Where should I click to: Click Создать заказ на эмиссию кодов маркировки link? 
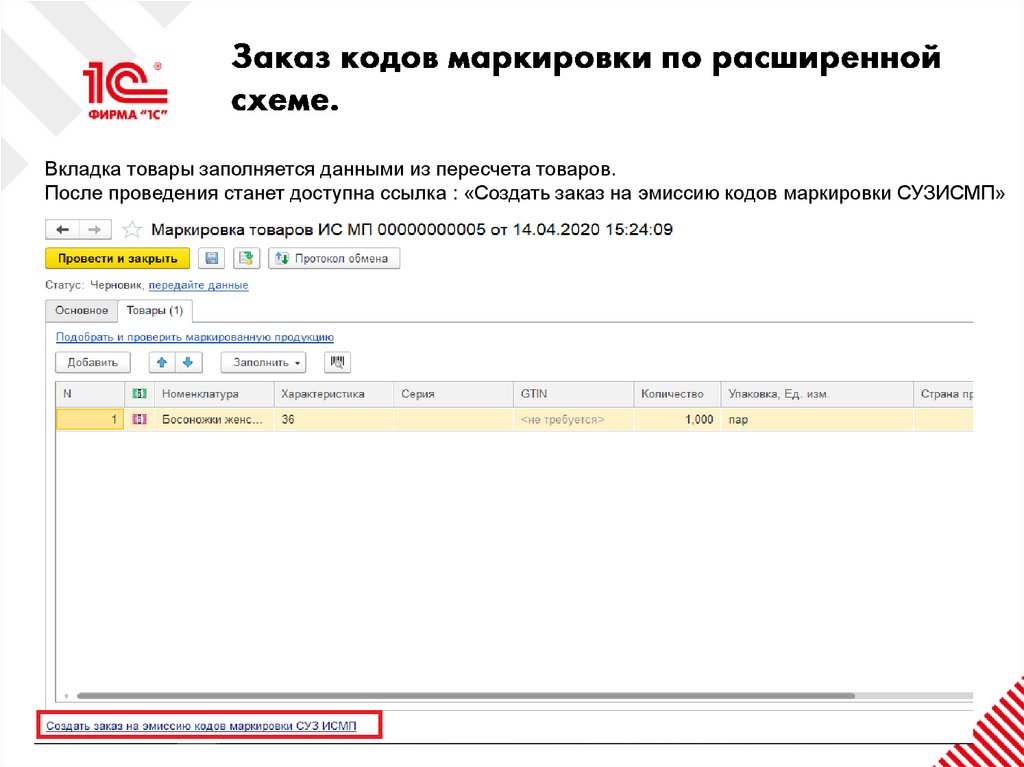point(200,723)
